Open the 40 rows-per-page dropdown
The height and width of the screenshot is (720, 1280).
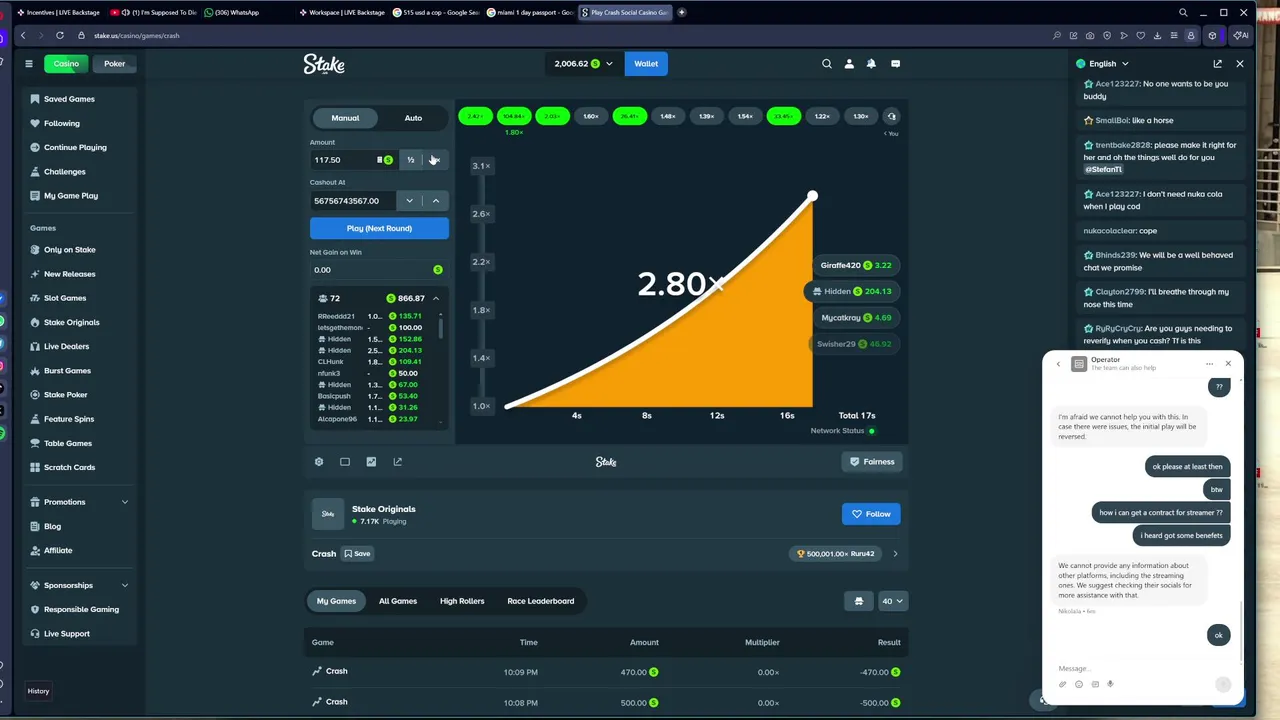pyautogui.click(x=892, y=601)
